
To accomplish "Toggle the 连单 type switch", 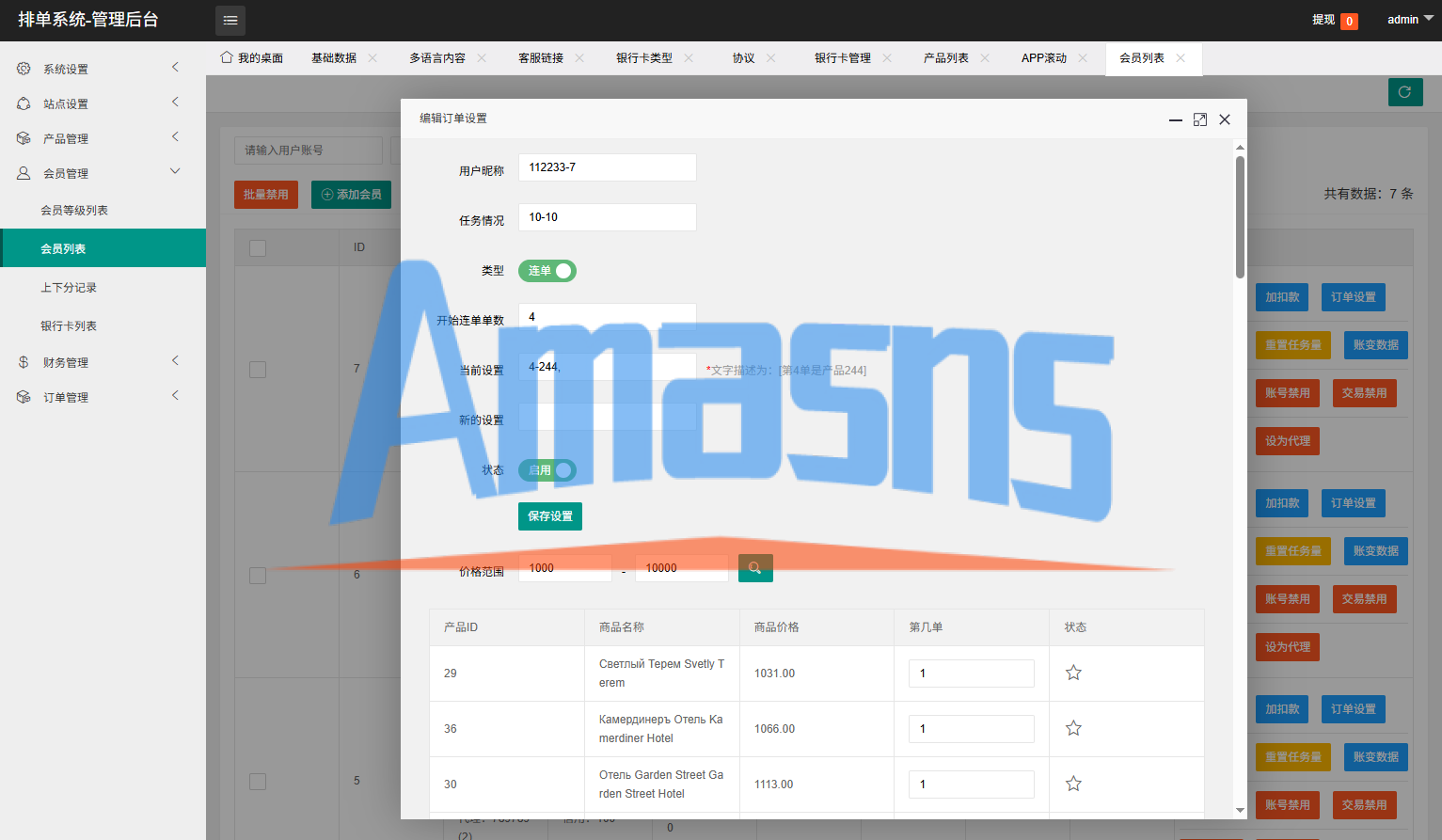I will [547, 271].
